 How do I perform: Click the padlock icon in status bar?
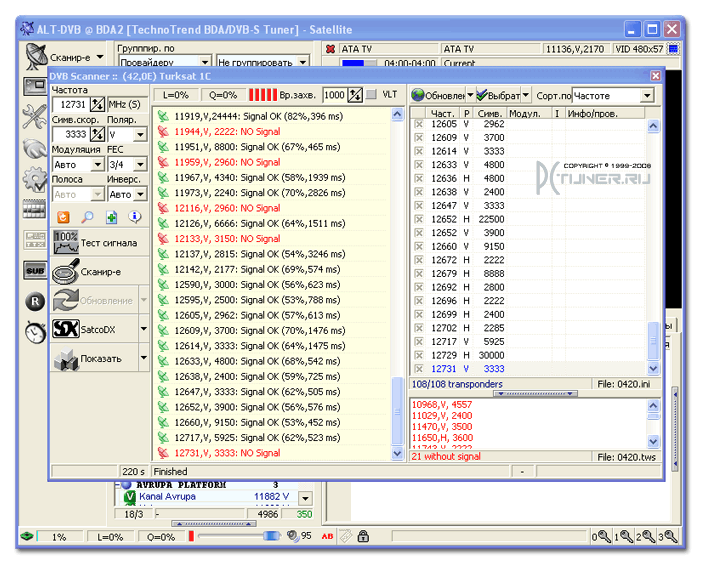point(363,536)
